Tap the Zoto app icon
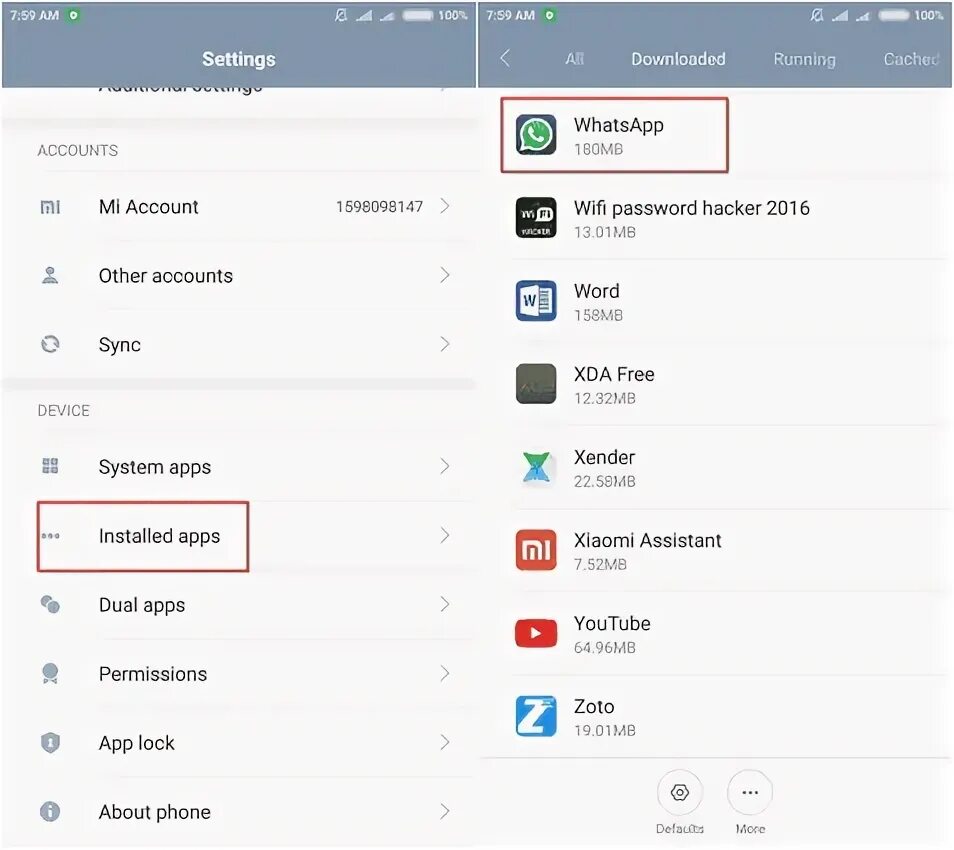Image resolution: width=954 pixels, height=850 pixels. point(535,716)
